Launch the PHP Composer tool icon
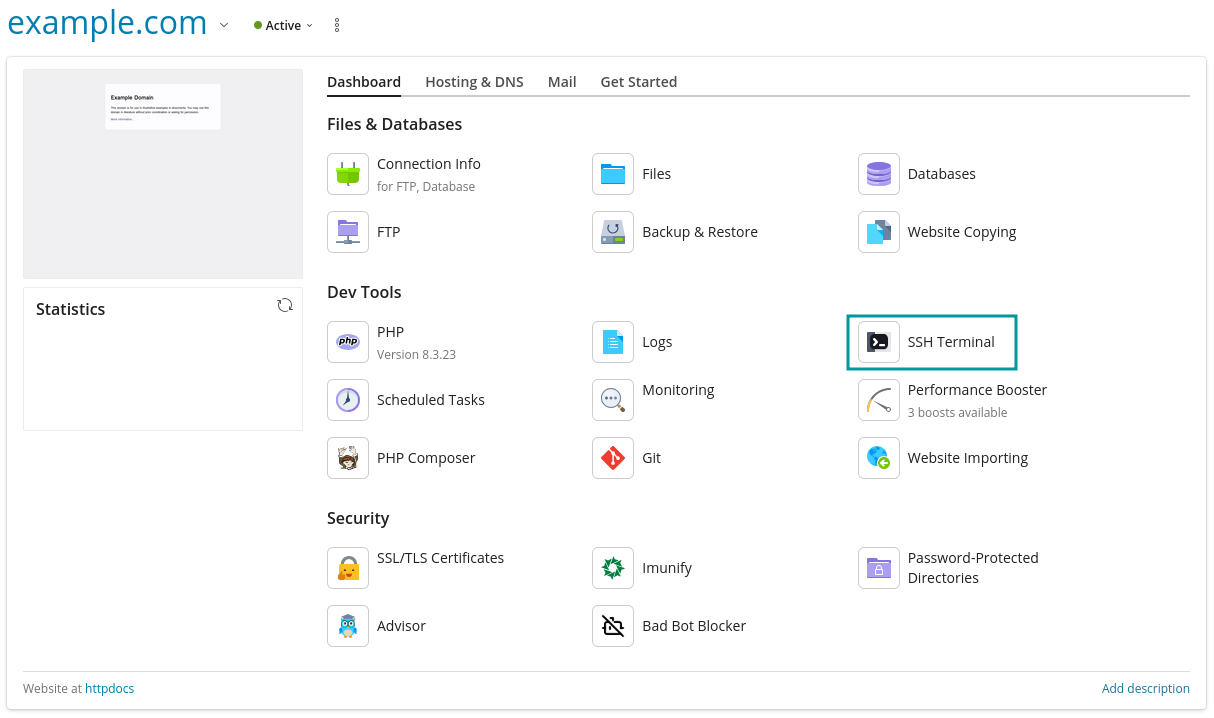 coord(348,458)
